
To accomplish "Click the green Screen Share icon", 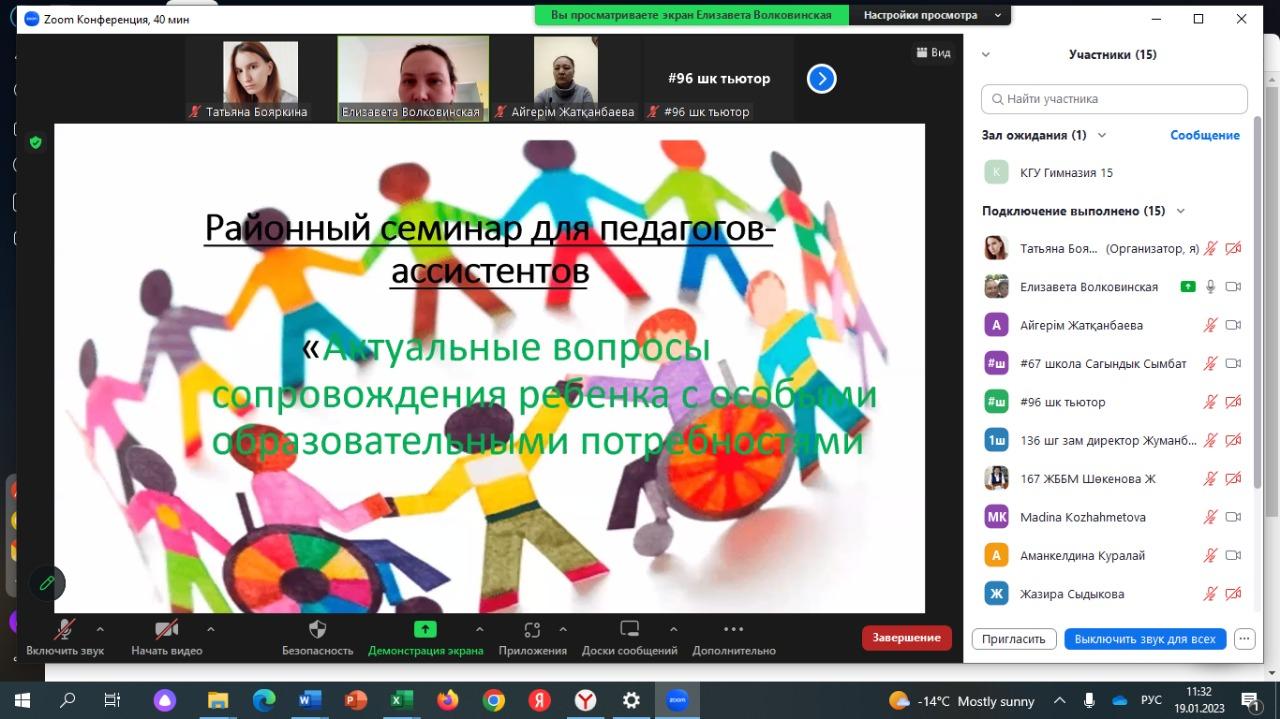I will [x=425, y=629].
